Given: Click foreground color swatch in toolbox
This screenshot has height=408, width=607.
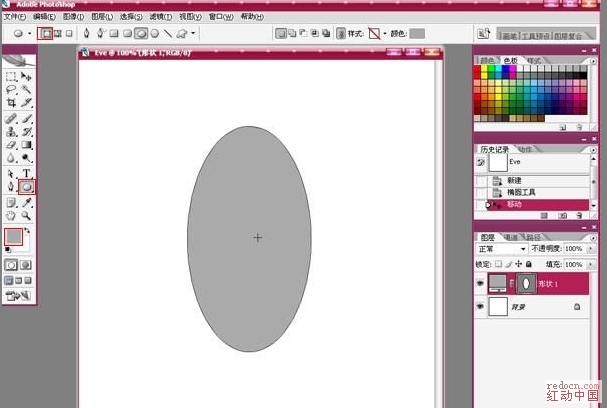Looking at the screenshot, I should coord(14,237).
